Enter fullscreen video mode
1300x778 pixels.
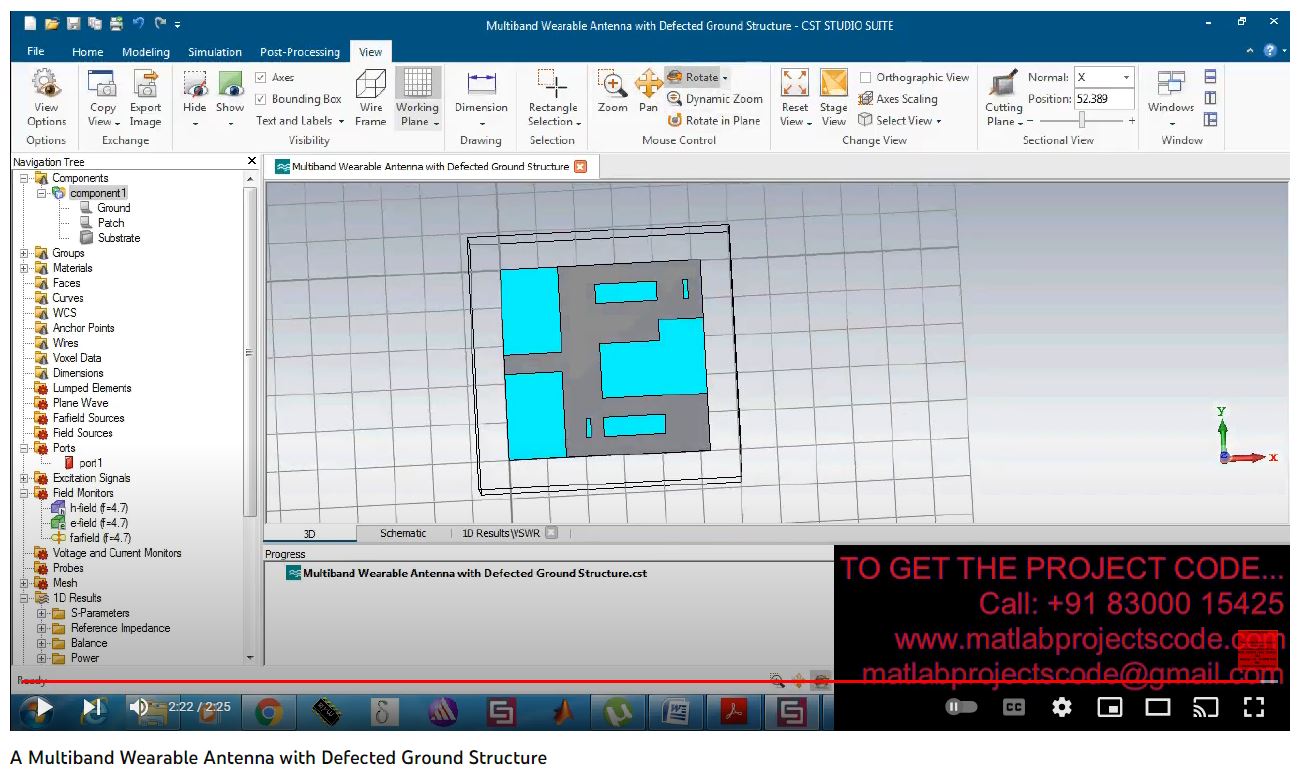[1254, 707]
